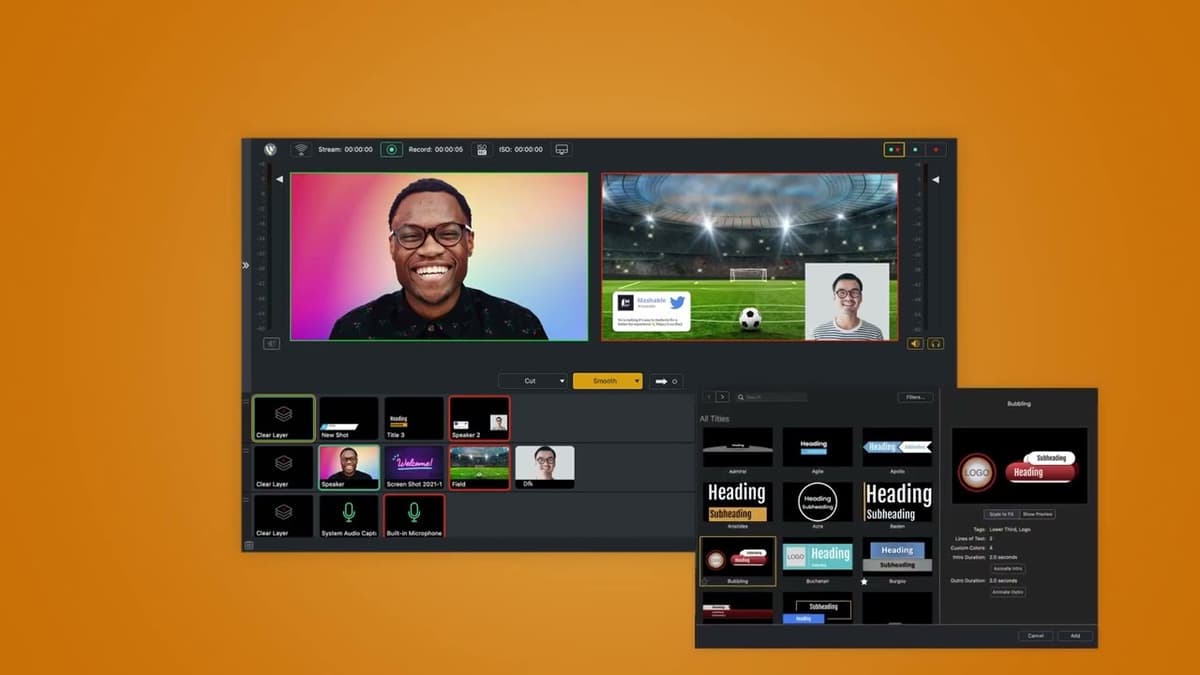Click the Scale to Fit button
Image resolution: width=1200 pixels, height=675 pixels.
click(1001, 514)
